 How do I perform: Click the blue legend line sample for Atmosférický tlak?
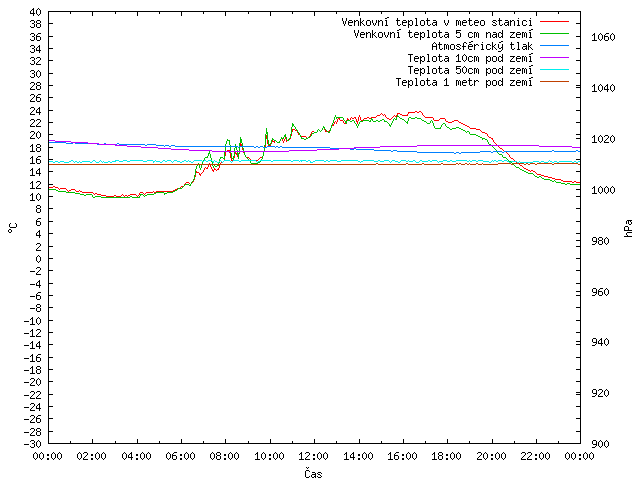[554, 46]
